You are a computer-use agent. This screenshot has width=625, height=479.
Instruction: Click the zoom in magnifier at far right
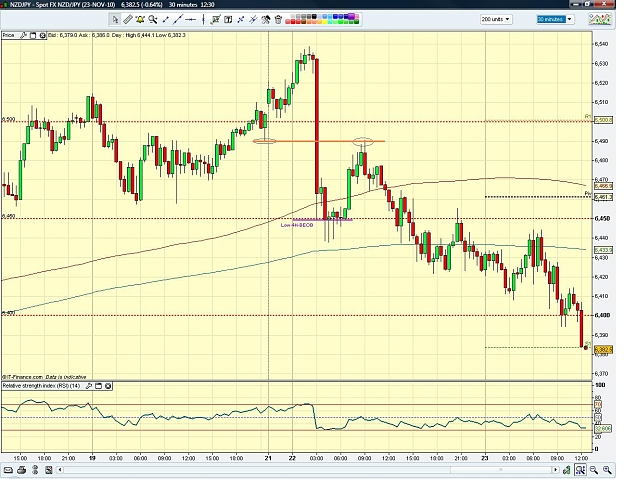pos(607,469)
